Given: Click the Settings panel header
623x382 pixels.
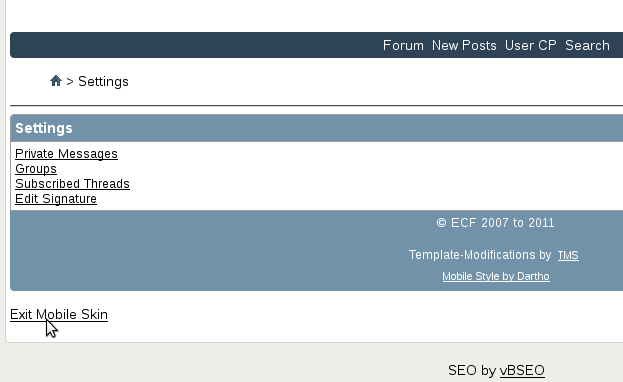Looking at the screenshot, I should point(317,128).
